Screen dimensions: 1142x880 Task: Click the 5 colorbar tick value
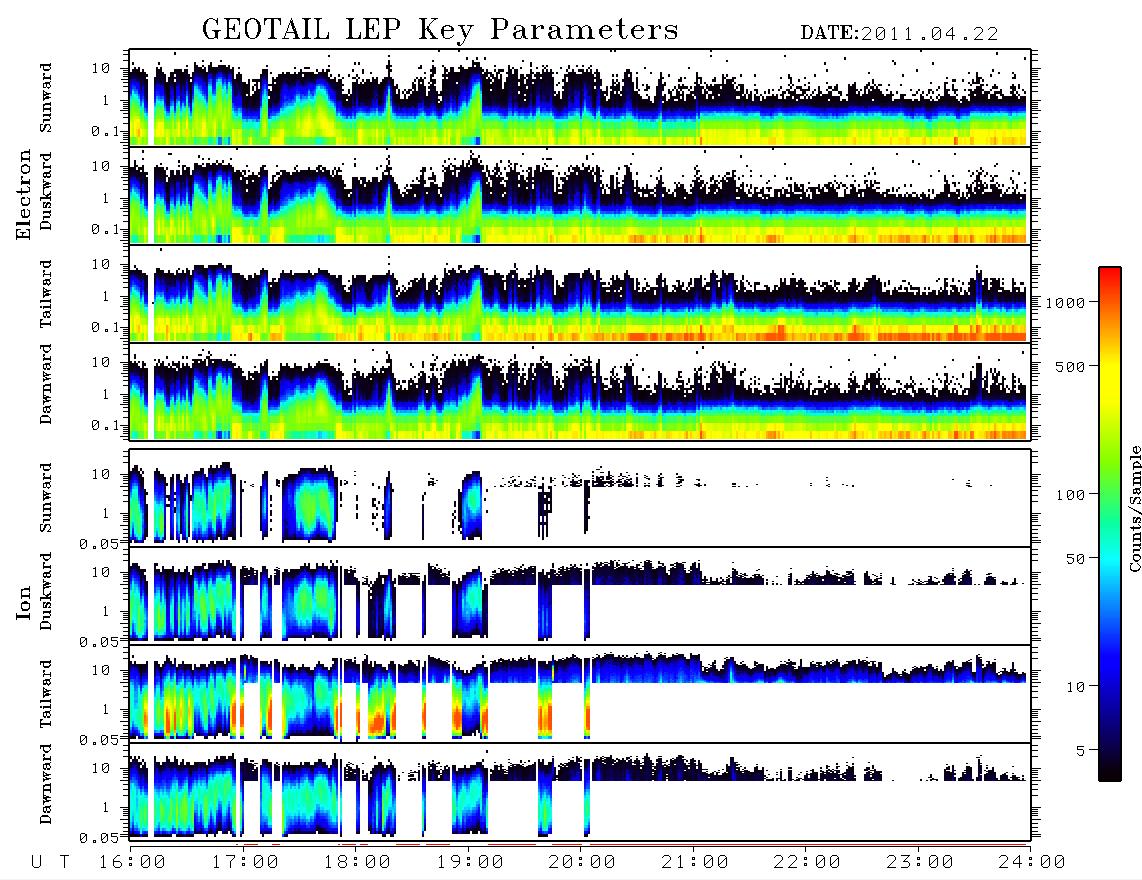pos(1080,750)
